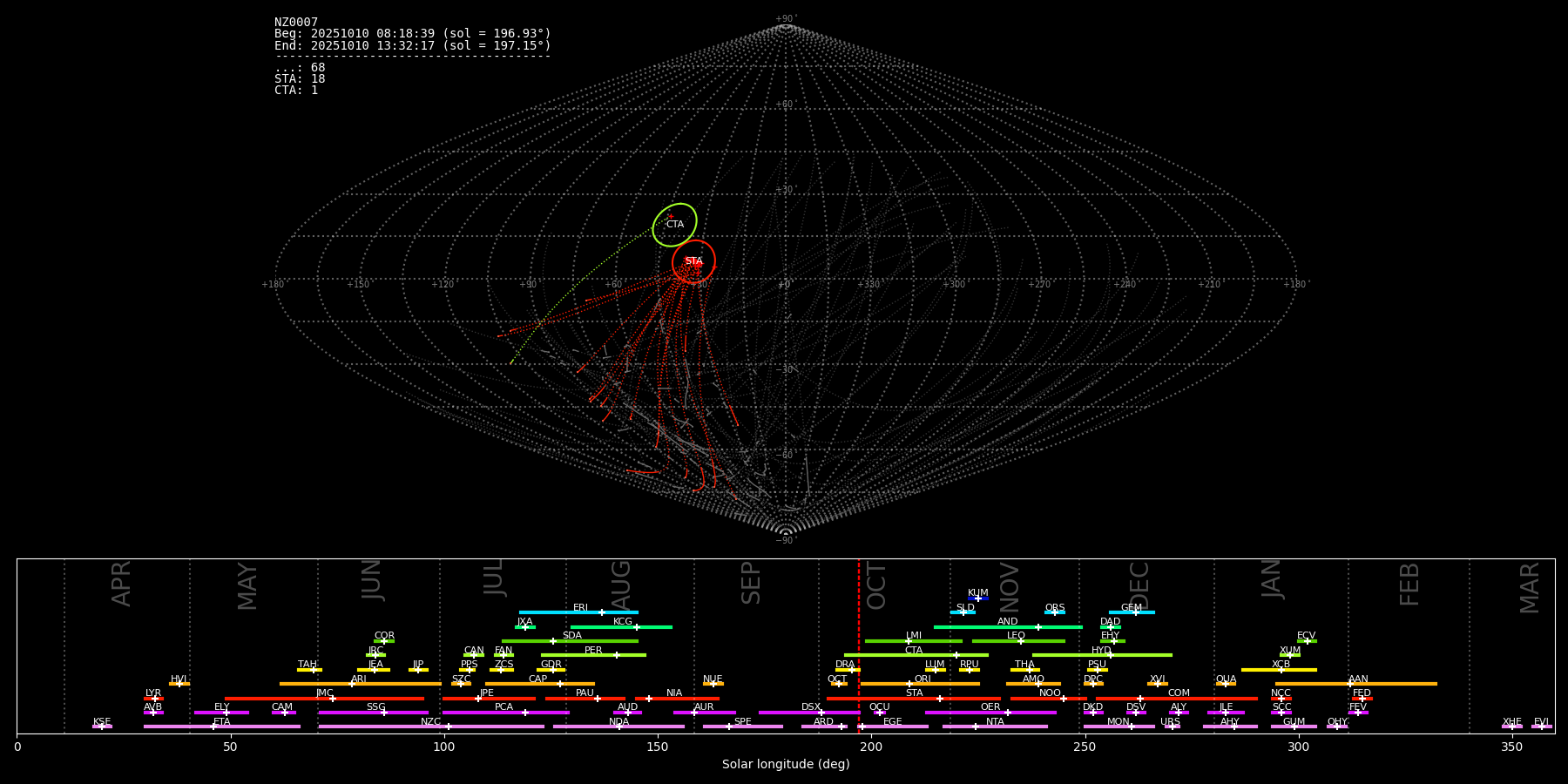
Task: Click the "STA: 18" count line
Action: click(300, 79)
